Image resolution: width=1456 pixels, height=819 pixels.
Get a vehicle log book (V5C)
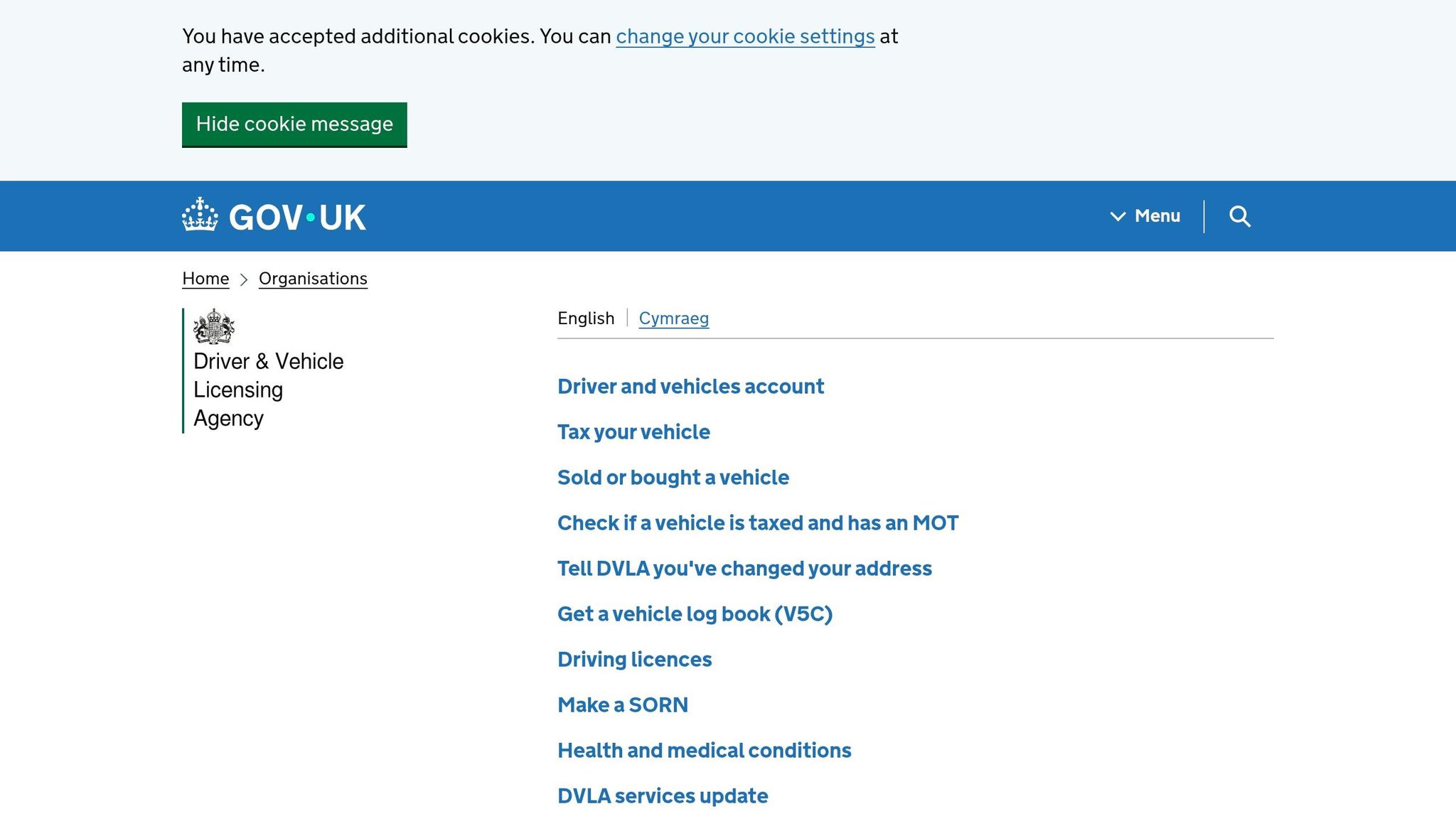tap(695, 614)
